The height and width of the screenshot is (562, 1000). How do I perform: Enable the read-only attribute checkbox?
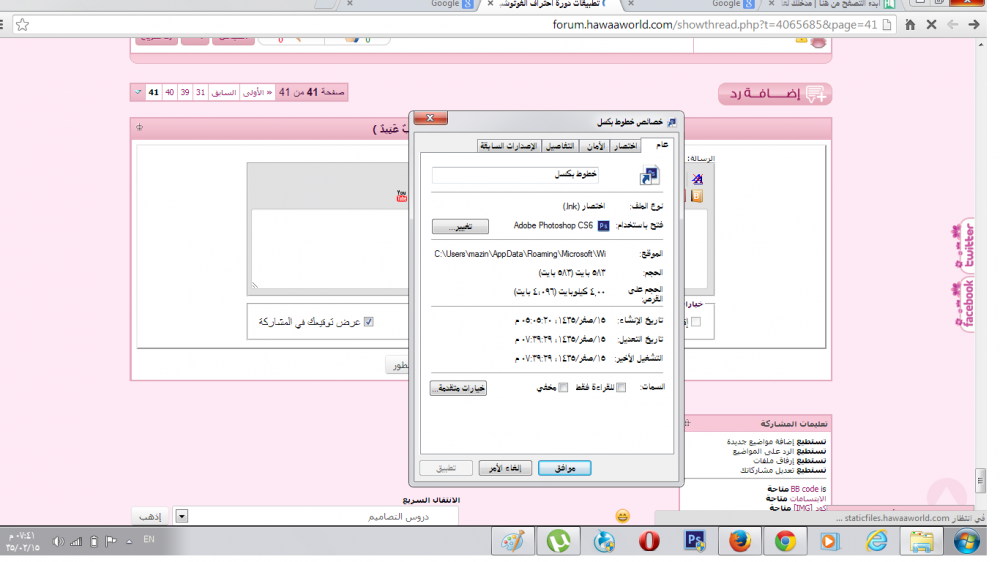point(621,388)
